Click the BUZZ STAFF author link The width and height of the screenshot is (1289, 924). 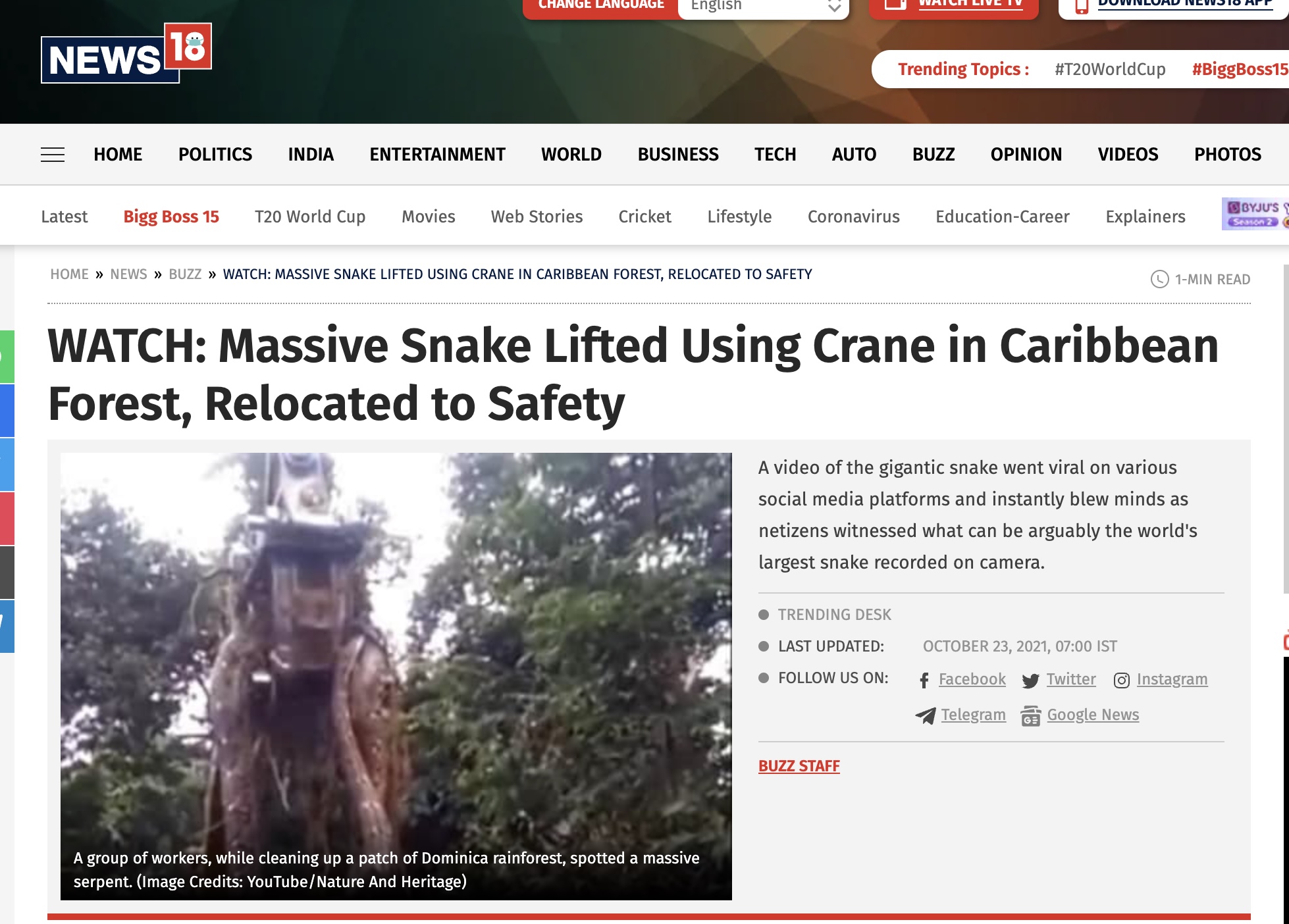pyautogui.click(x=799, y=766)
